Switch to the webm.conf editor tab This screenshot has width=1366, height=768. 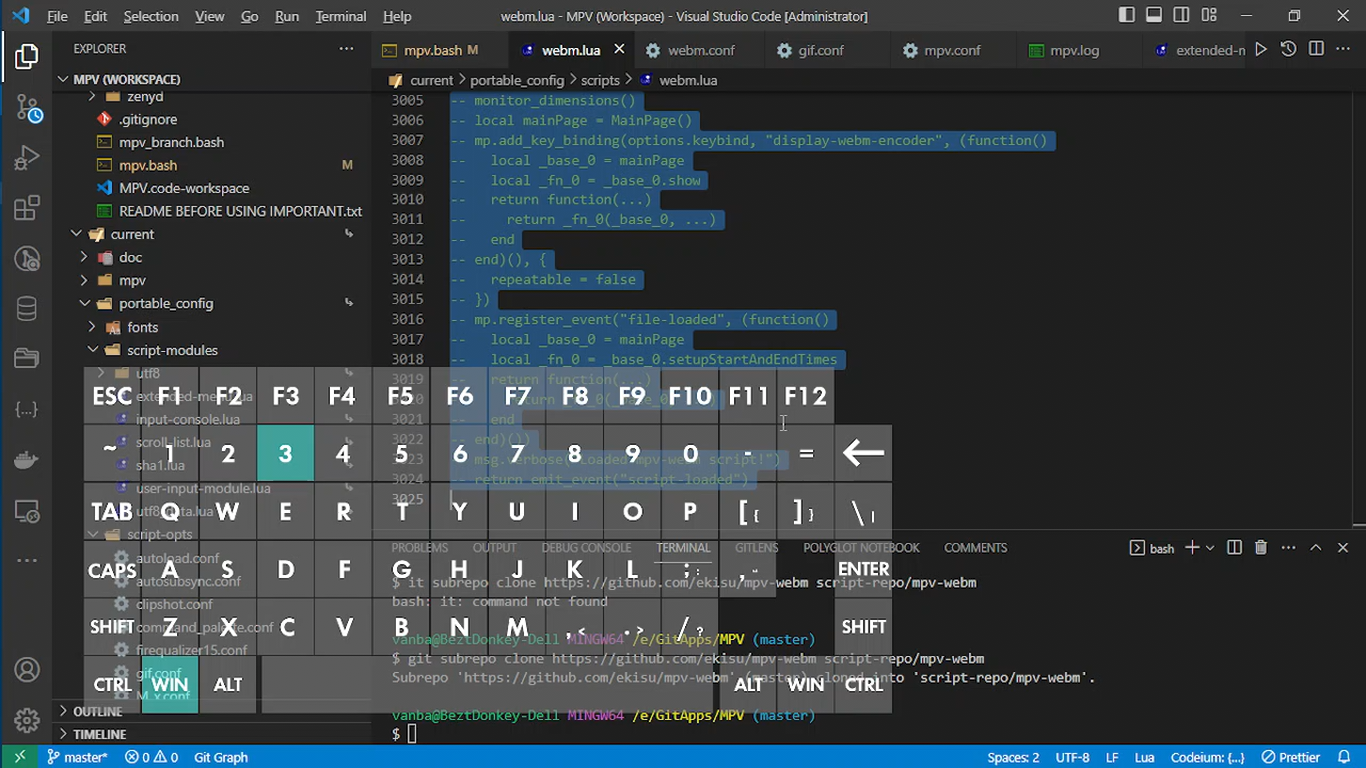(701, 50)
